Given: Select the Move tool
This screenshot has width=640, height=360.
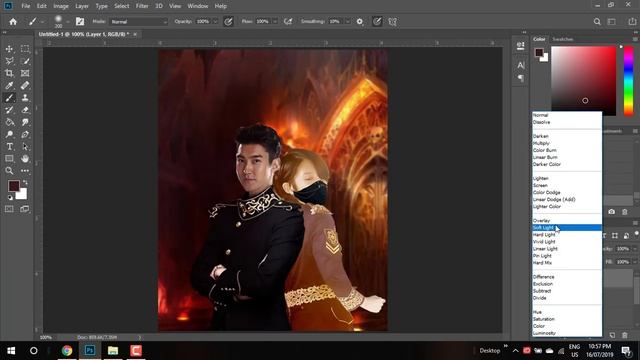Looking at the screenshot, I should tap(9, 49).
